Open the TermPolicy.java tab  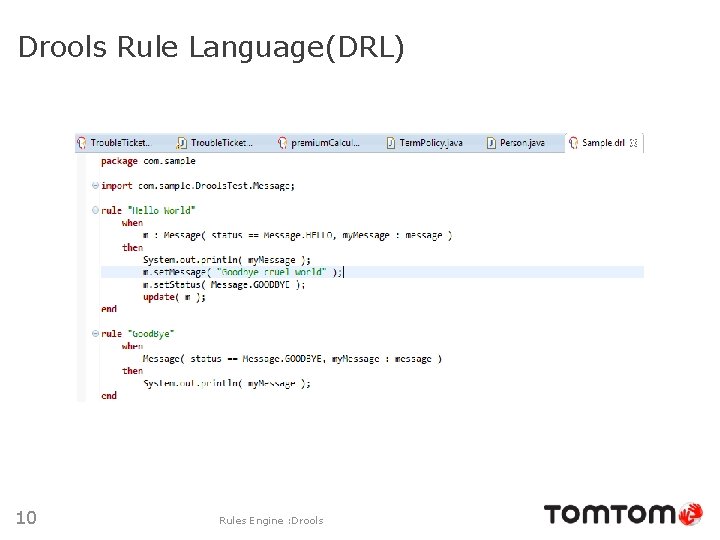424,143
